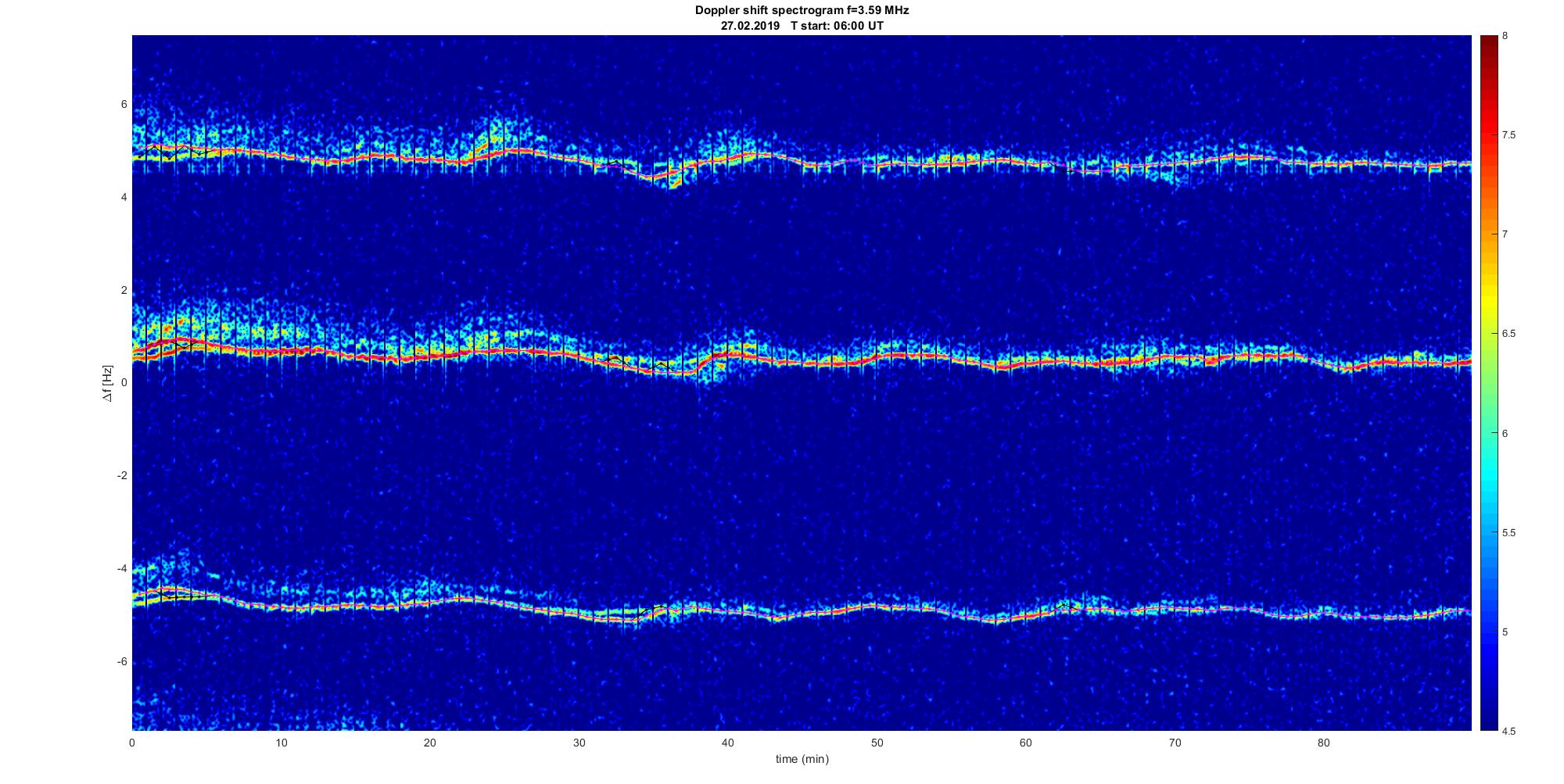Image resolution: width=1564 pixels, height=784 pixels.
Task: Click the x-axis tick label '60'
Action: tap(1025, 743)
